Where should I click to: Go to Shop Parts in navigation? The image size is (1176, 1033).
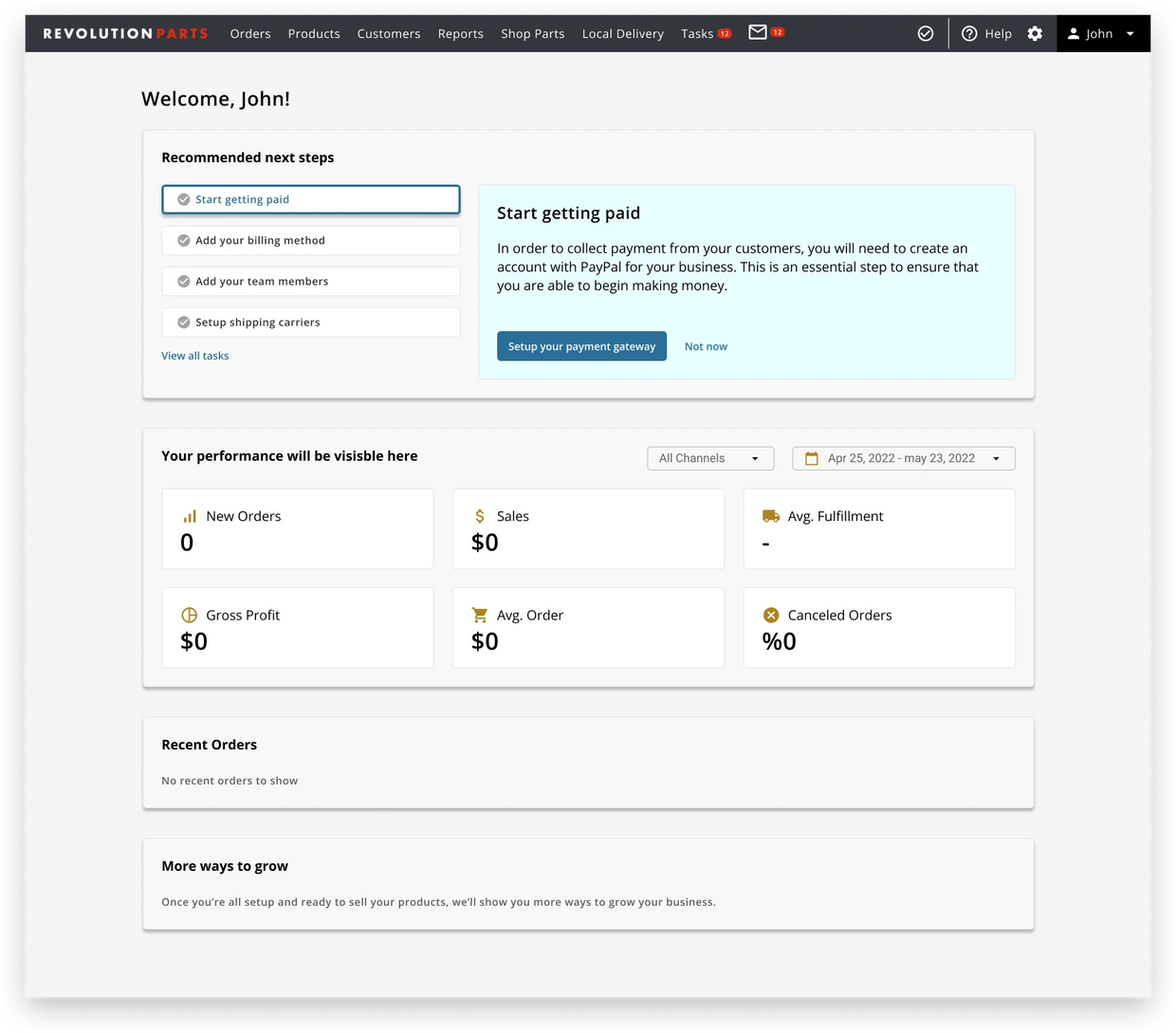click(532, 33)
